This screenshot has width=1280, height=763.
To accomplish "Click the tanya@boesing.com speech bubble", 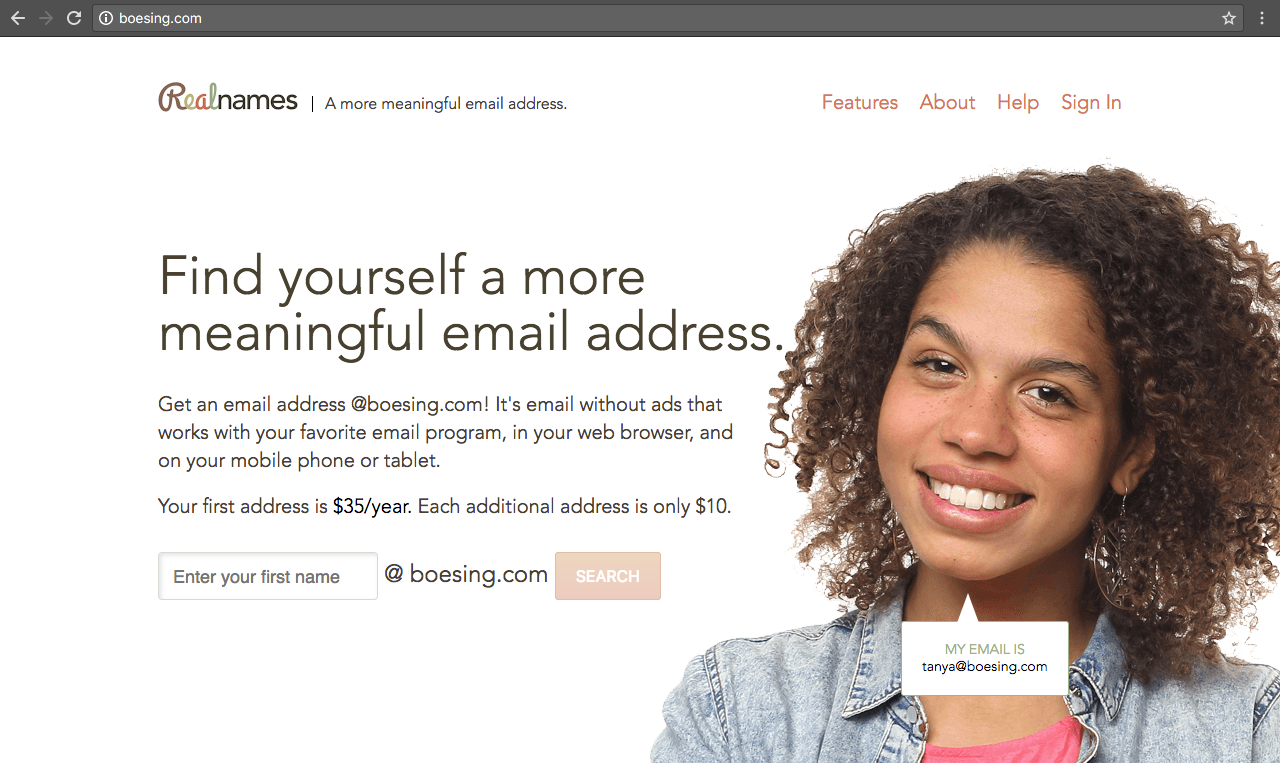I will 985,657.
